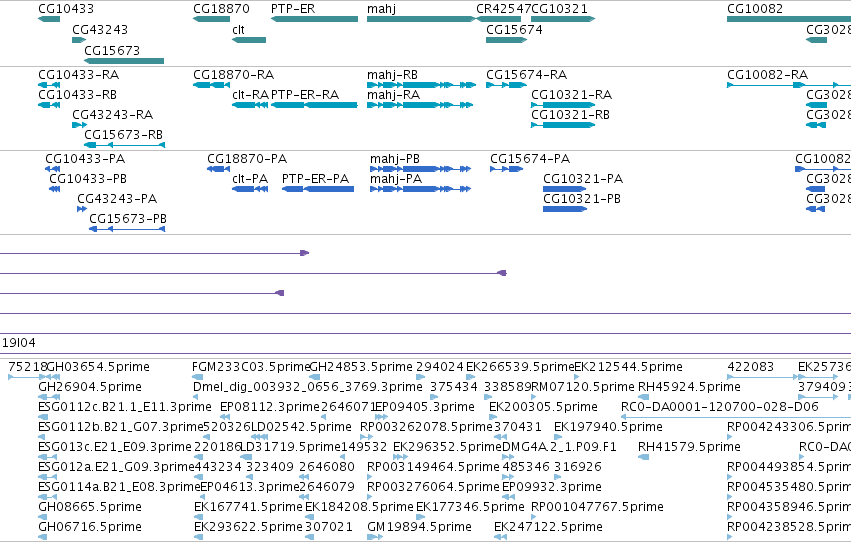Click the 19I04 clone label
Screen dimensions: 851x542
[19, 343]
